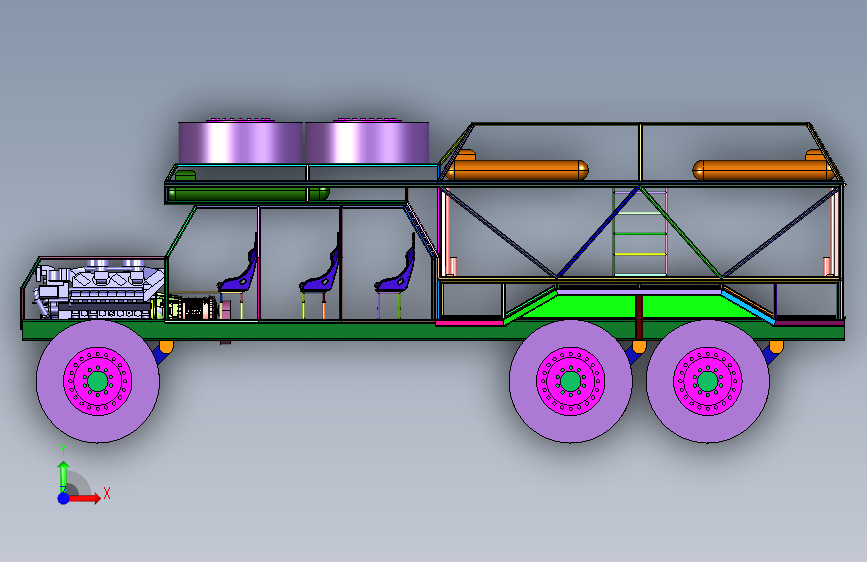The width and height of the screenshot is (867, 562).
Task: Select the right purple cylindrical roof tank
Action: [x=367, y=142]
